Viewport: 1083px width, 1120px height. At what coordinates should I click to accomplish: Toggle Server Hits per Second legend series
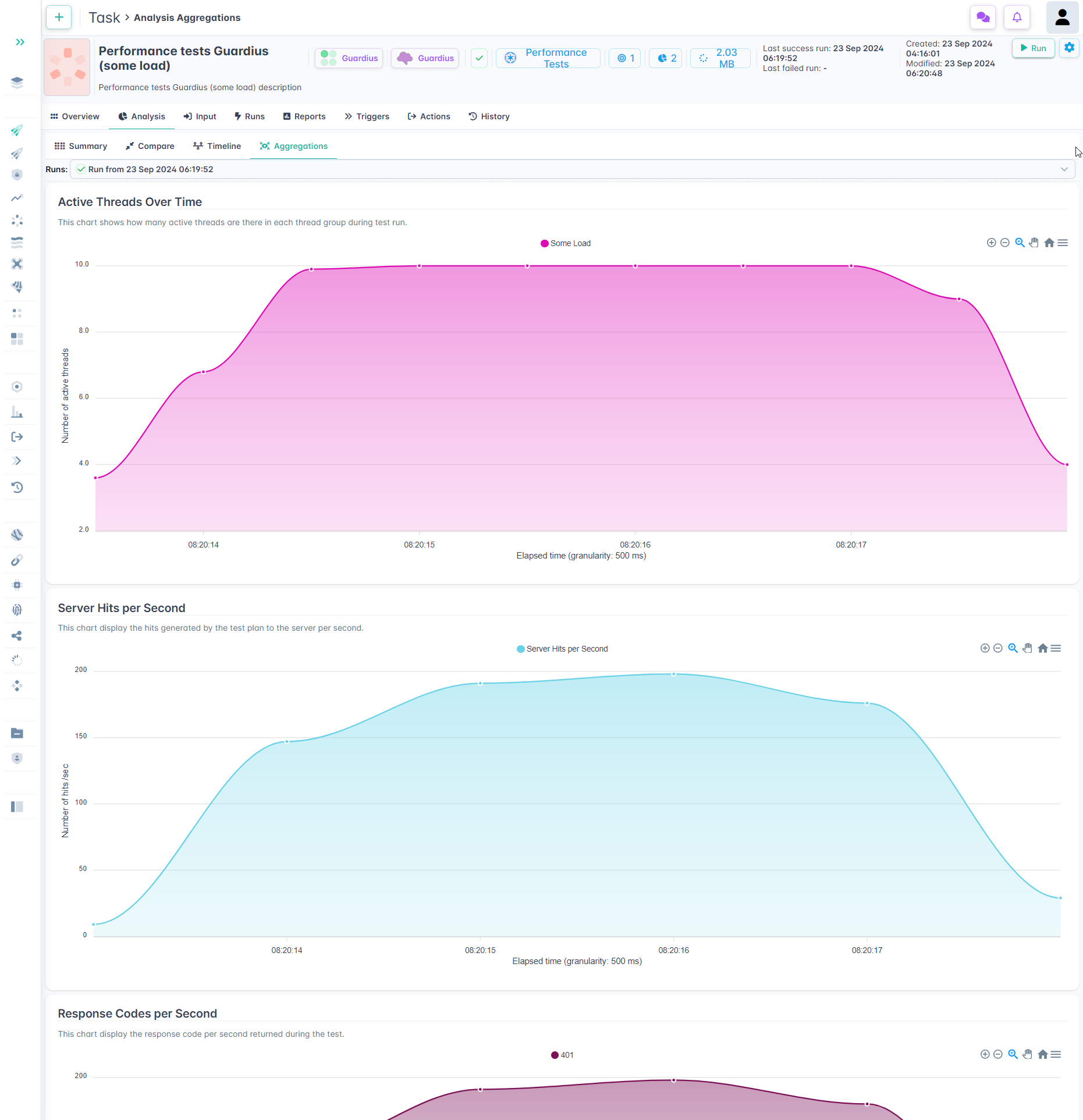[x=562, y=649]
